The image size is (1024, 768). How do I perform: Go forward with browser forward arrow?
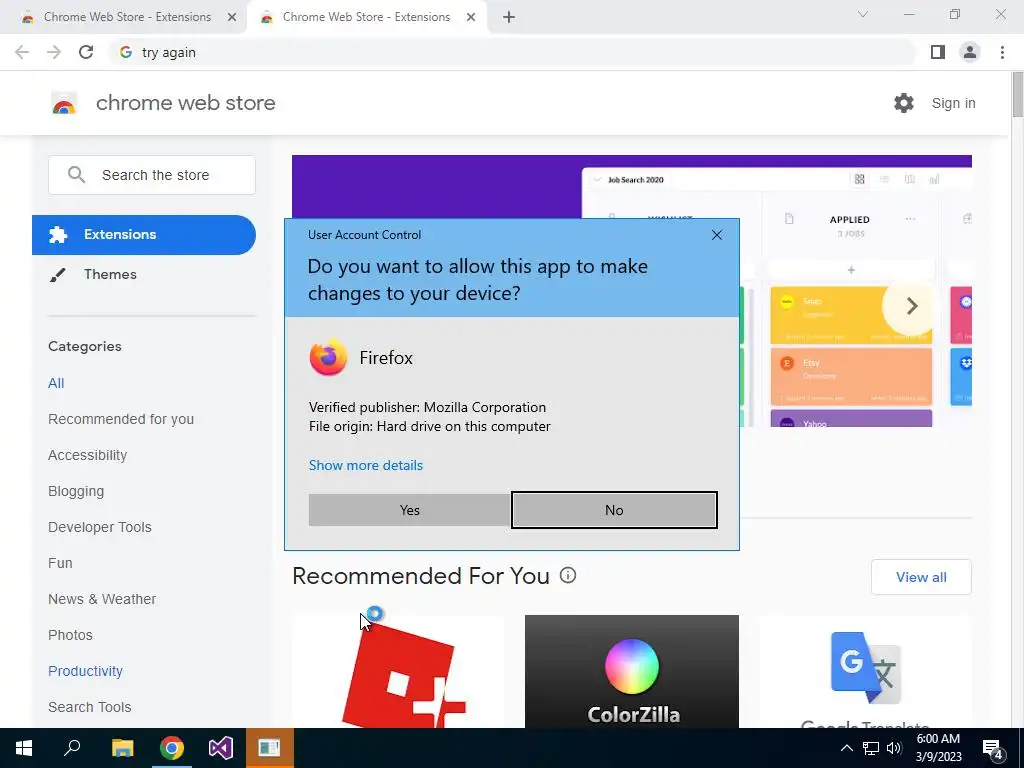pyautogui.click(x=54, y=52)
